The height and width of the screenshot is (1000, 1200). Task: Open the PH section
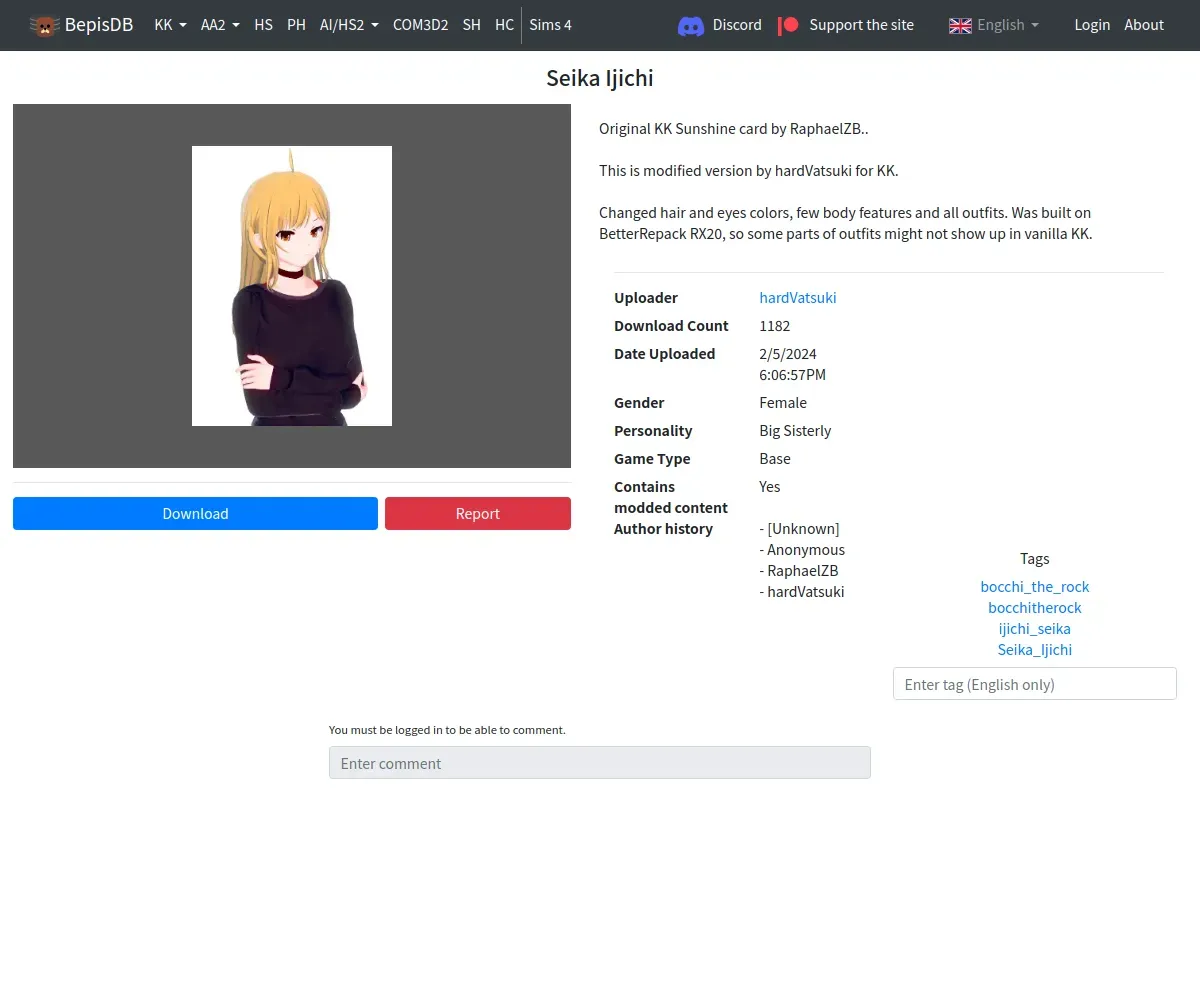click(296, 25)
